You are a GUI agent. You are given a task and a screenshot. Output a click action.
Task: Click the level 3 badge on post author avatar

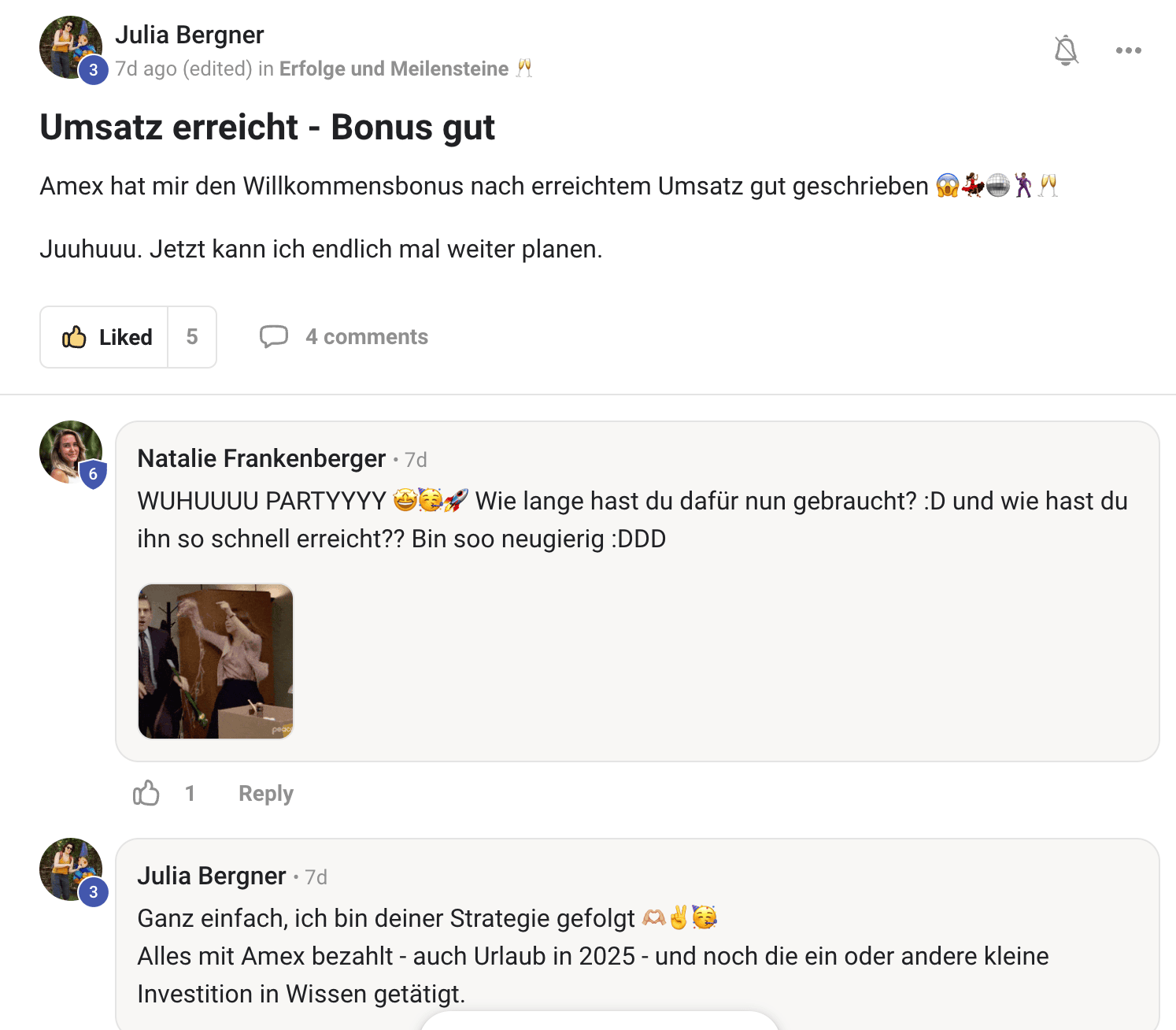tap(93, 70)
